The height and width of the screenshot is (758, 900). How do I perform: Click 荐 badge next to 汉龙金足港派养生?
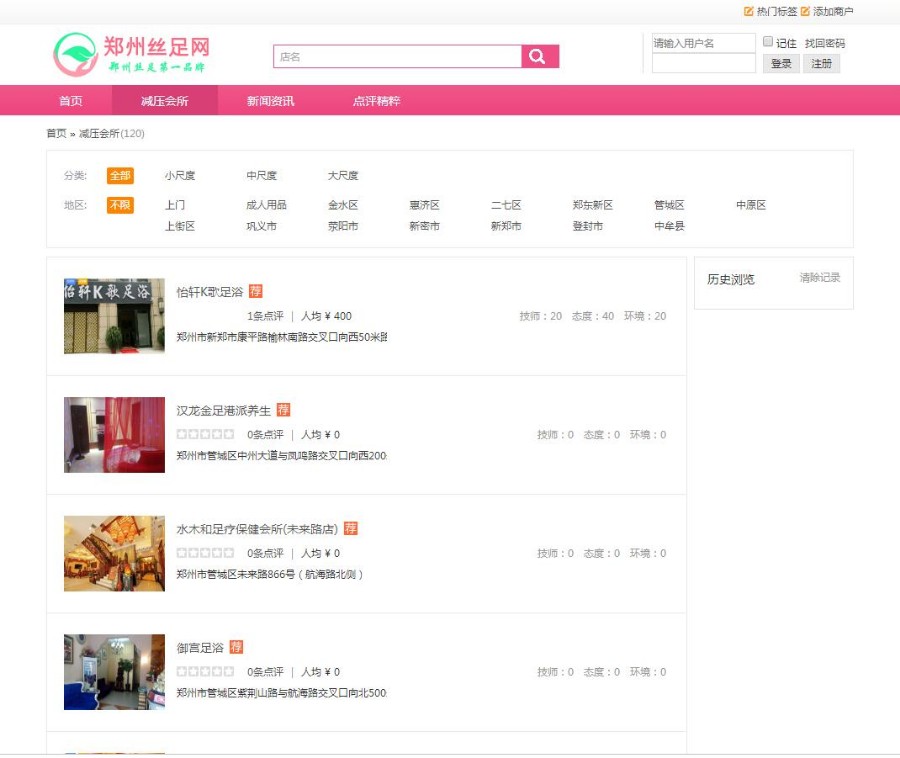283,410
